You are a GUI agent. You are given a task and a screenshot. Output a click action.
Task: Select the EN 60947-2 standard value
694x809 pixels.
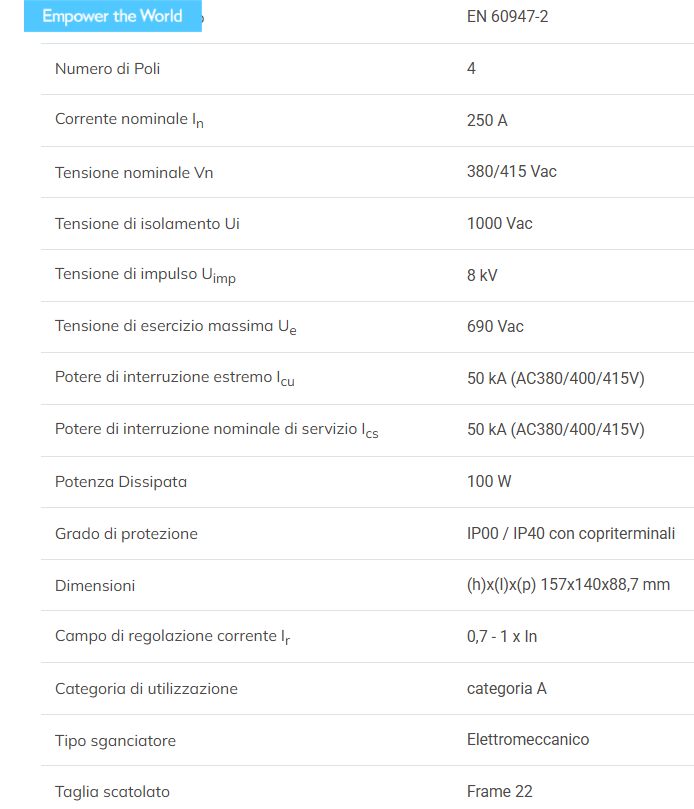pos(507,17)
